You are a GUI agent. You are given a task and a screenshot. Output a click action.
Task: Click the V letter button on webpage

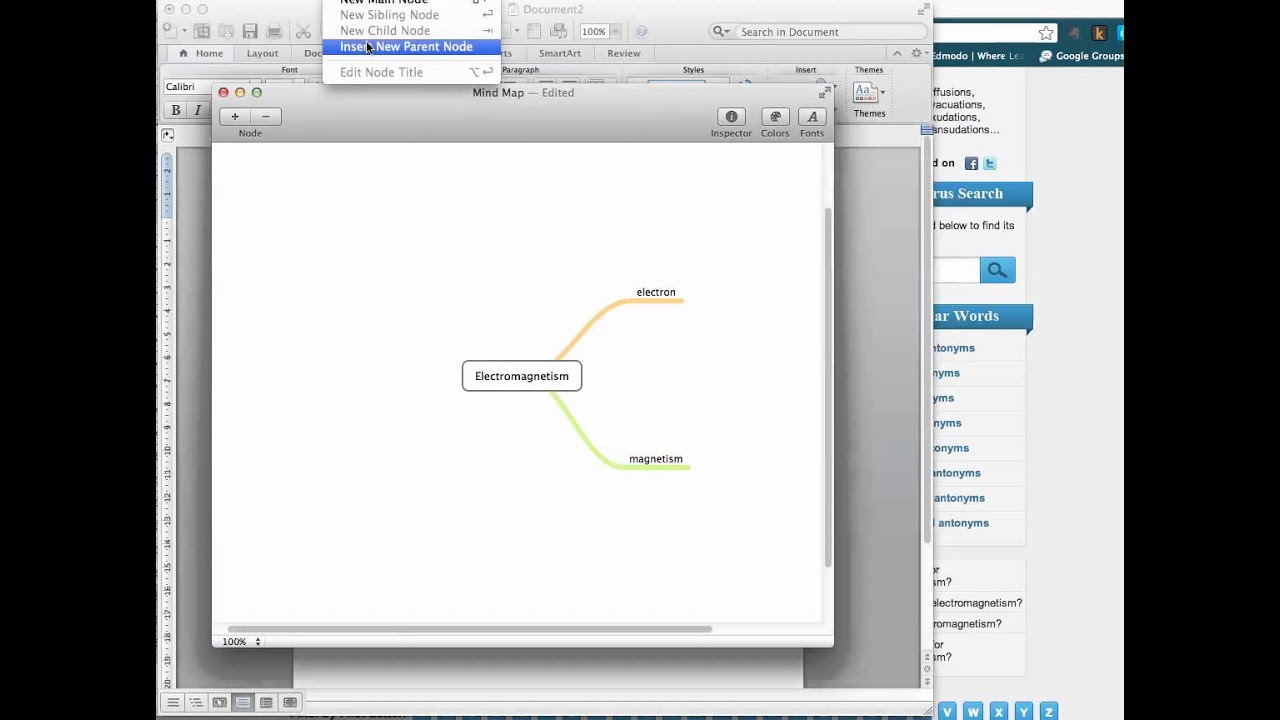pyautogui.click(x=948, y=712)
